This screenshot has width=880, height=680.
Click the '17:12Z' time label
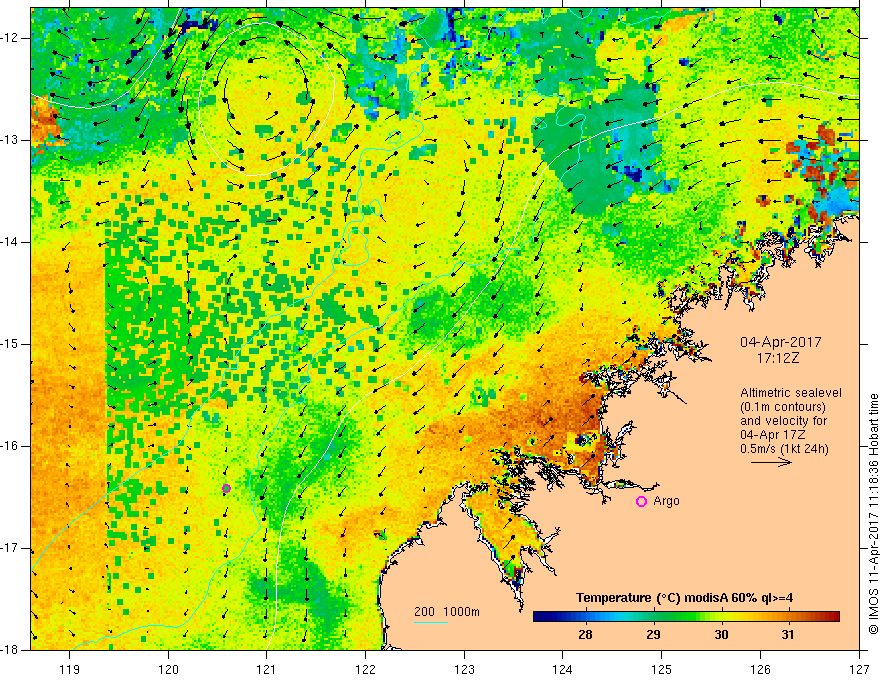777,358
